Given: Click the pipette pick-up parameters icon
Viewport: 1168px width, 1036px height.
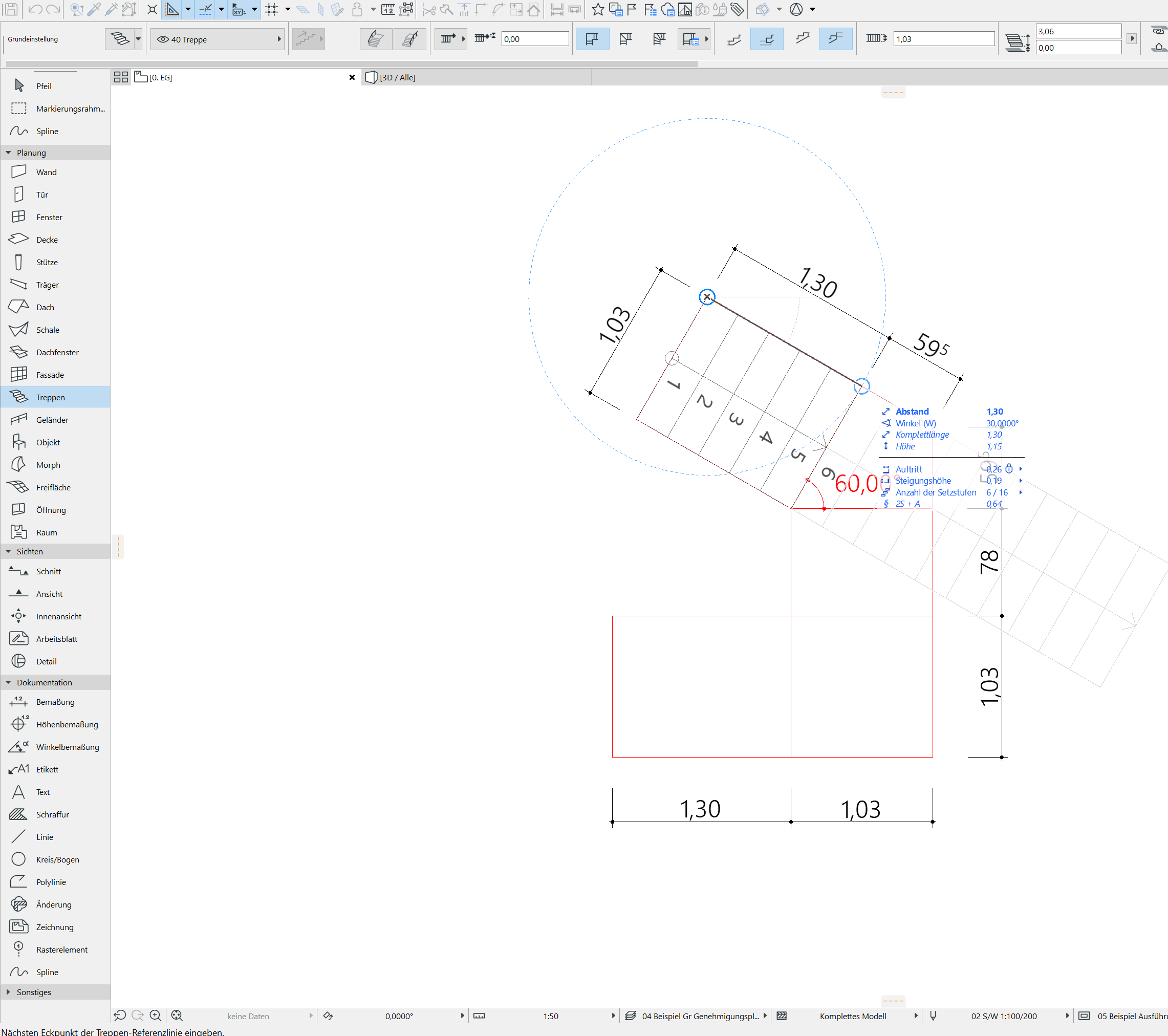Looking at the screenshot, I should pos(94,9).
